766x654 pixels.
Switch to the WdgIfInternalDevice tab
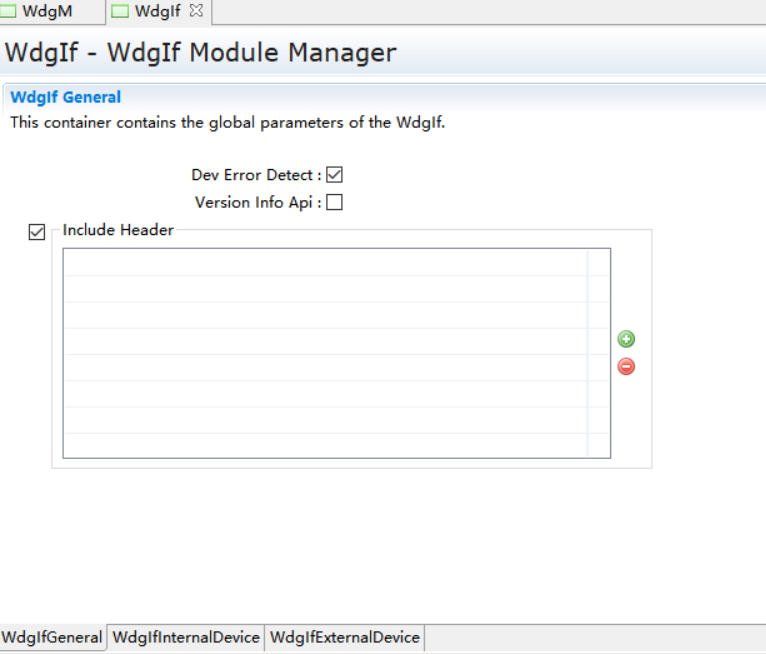point(186,637)
